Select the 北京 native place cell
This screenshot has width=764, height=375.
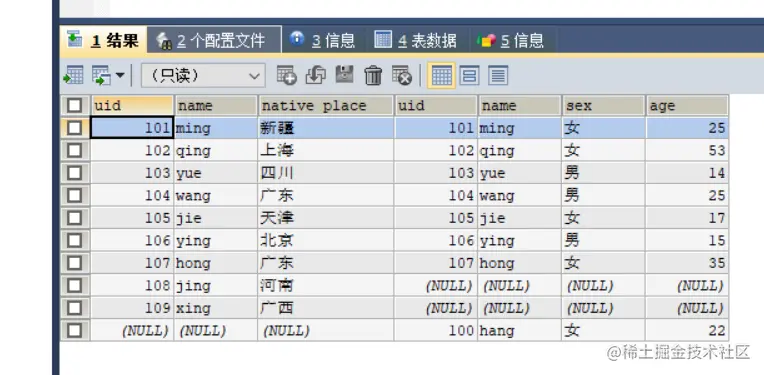tap(325, 241)
